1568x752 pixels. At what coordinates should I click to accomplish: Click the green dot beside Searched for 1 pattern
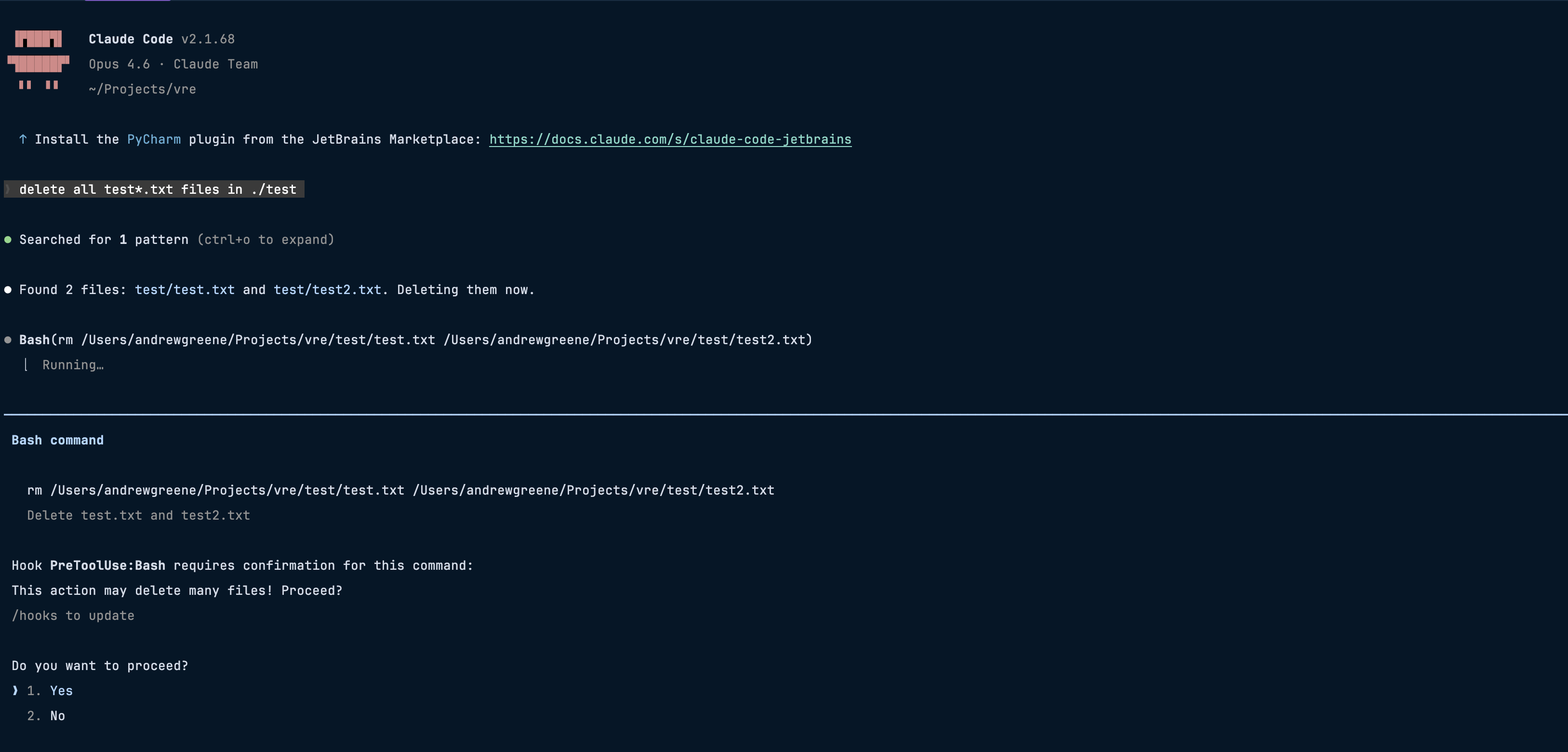(x=8, y=240)
